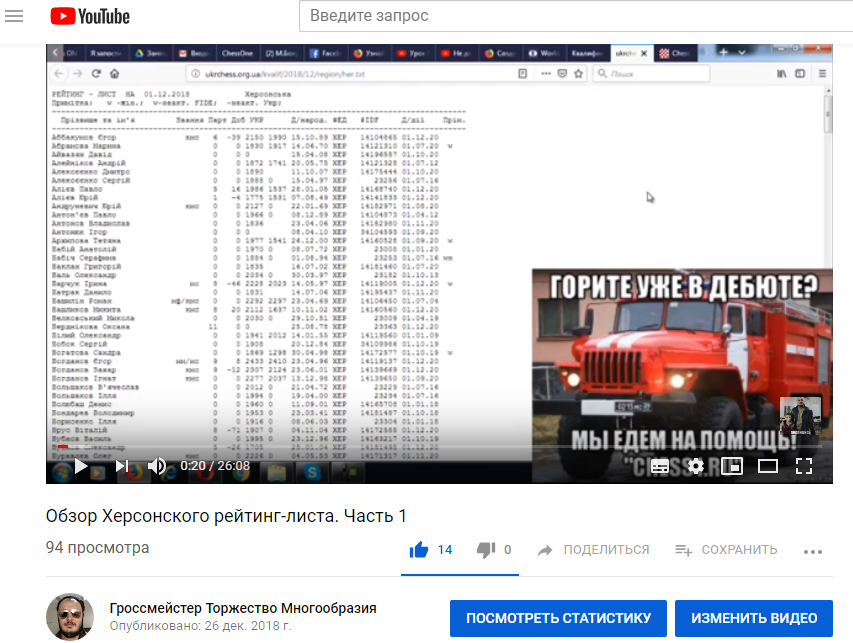Image resolution: width=853 pixels, height=643 pixels.
Task: Open the YouTube hamburger guide menu
Action: tap(14, 16)
